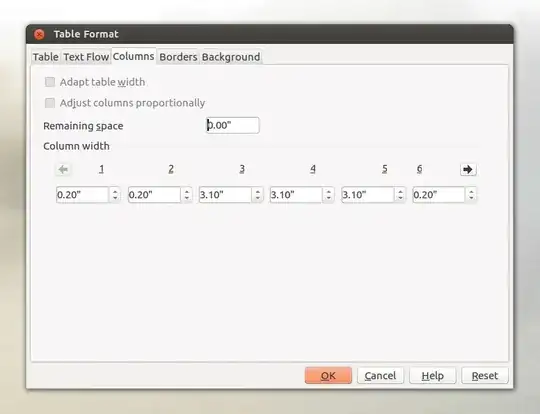The width and height of the screenshot is (540, 414).
Task: Switch to the Table tab
Action: (45, 57)
